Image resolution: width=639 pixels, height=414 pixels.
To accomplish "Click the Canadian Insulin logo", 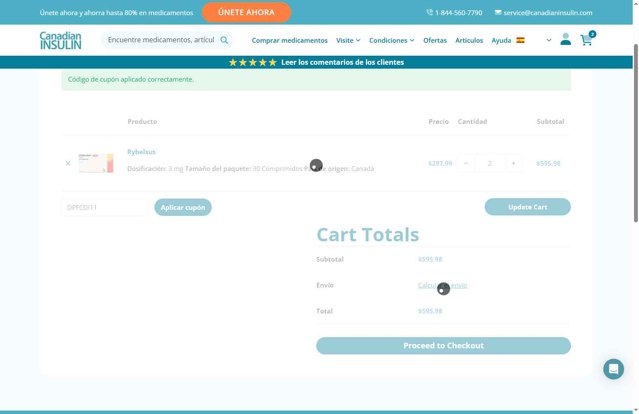I will [x=60, y=40].
